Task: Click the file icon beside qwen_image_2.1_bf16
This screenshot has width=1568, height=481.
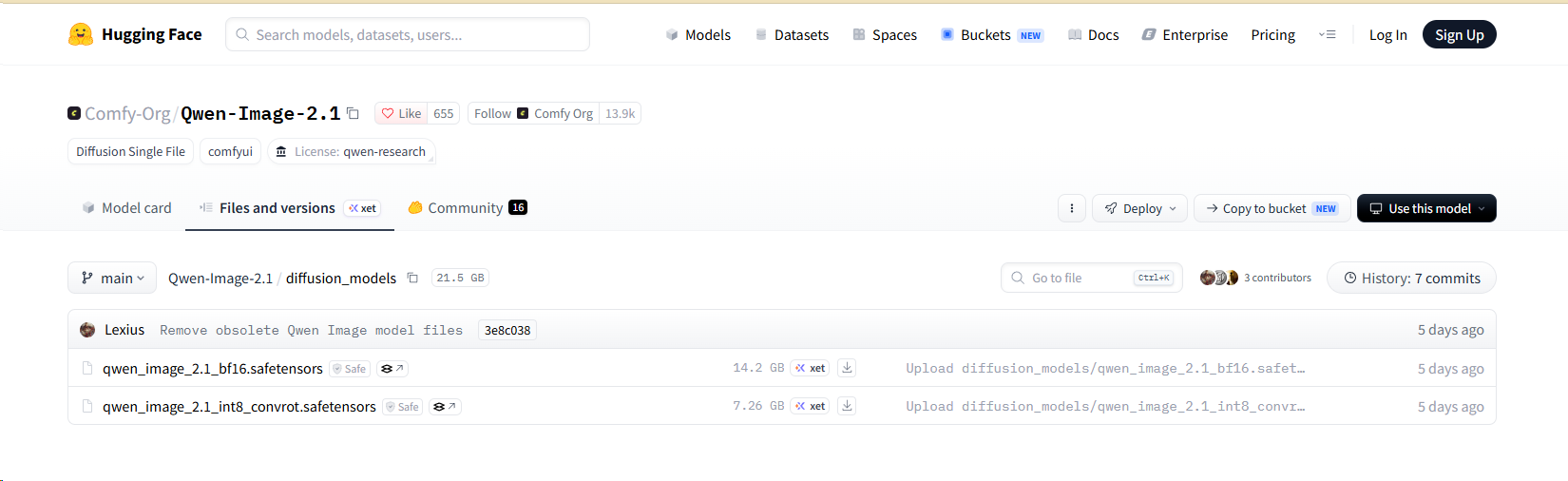Action: [x=87, y=368]
